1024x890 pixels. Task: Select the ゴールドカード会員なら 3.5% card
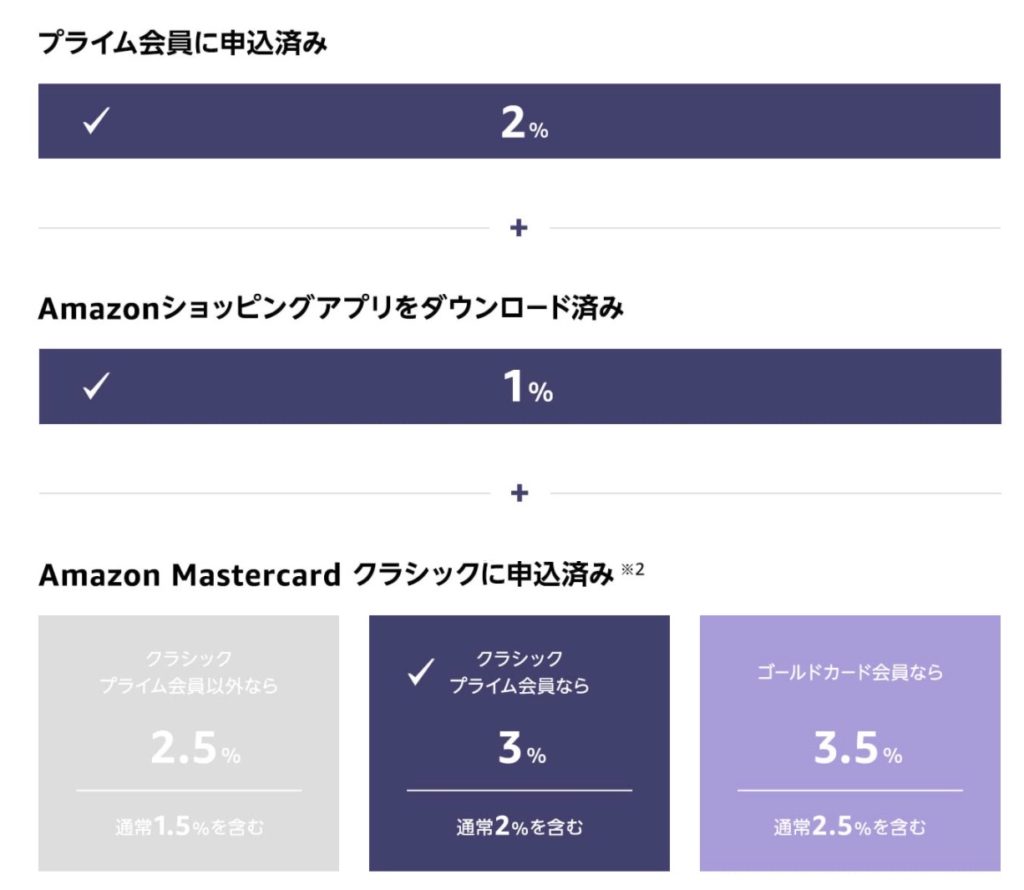[850, 743]
